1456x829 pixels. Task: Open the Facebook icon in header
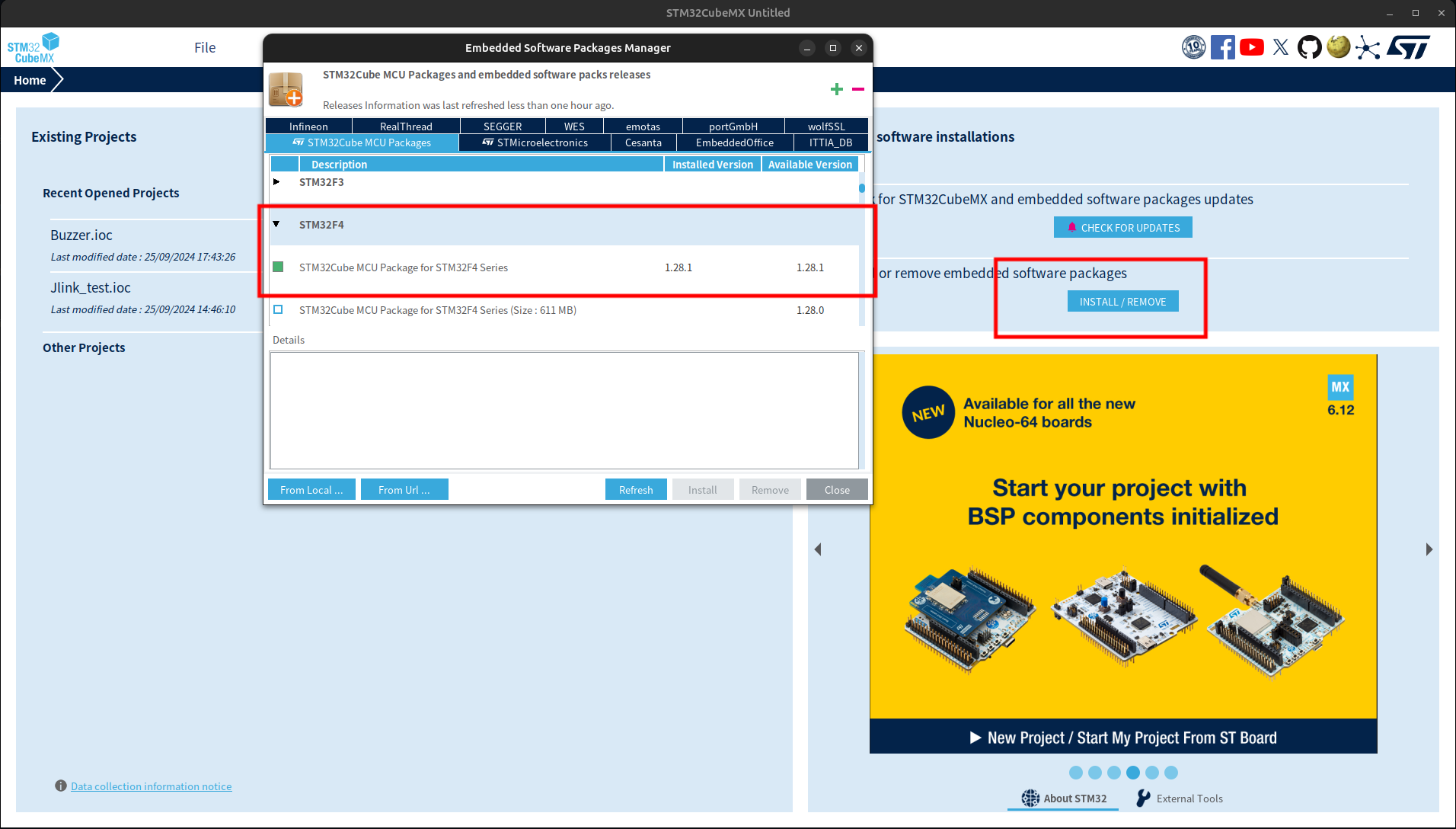1222,47
